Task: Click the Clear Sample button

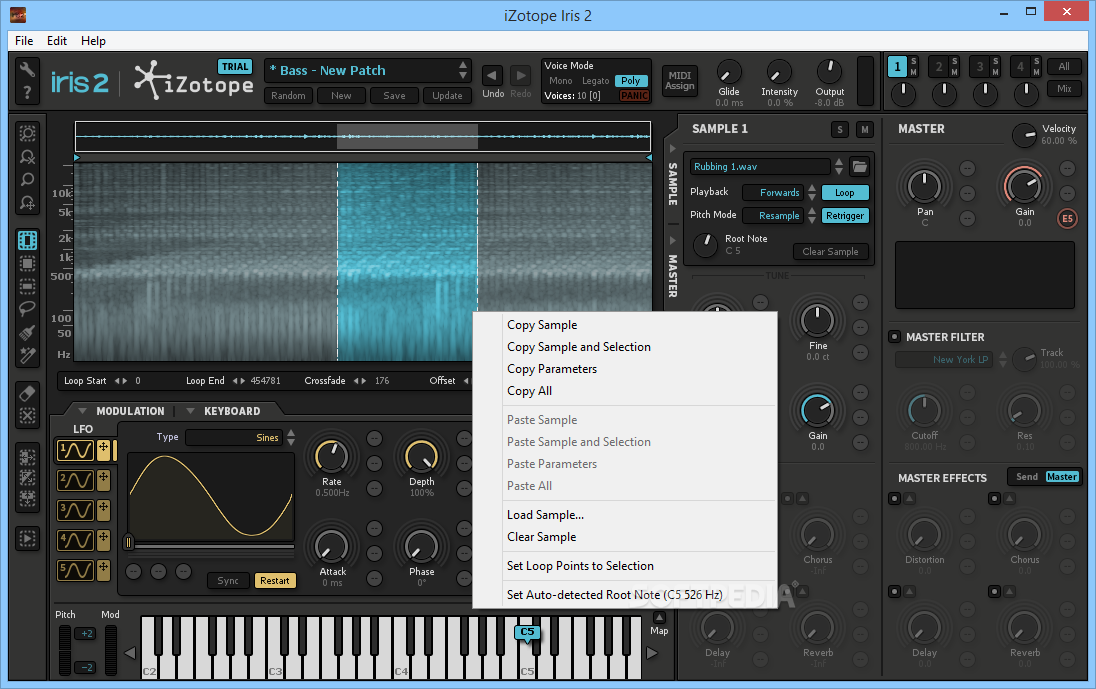Action: (830, 252)
